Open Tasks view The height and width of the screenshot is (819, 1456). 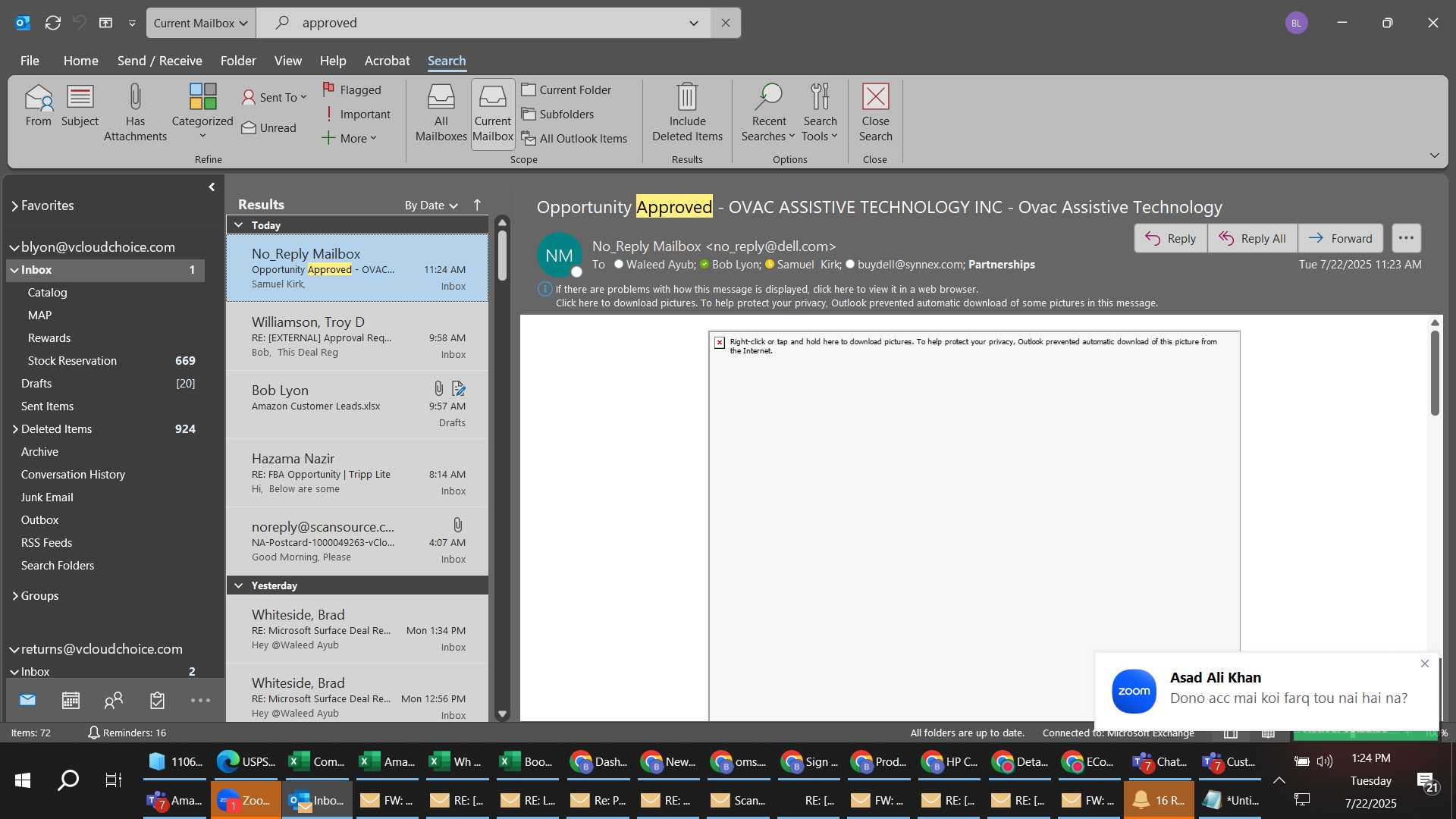(157, 700)
